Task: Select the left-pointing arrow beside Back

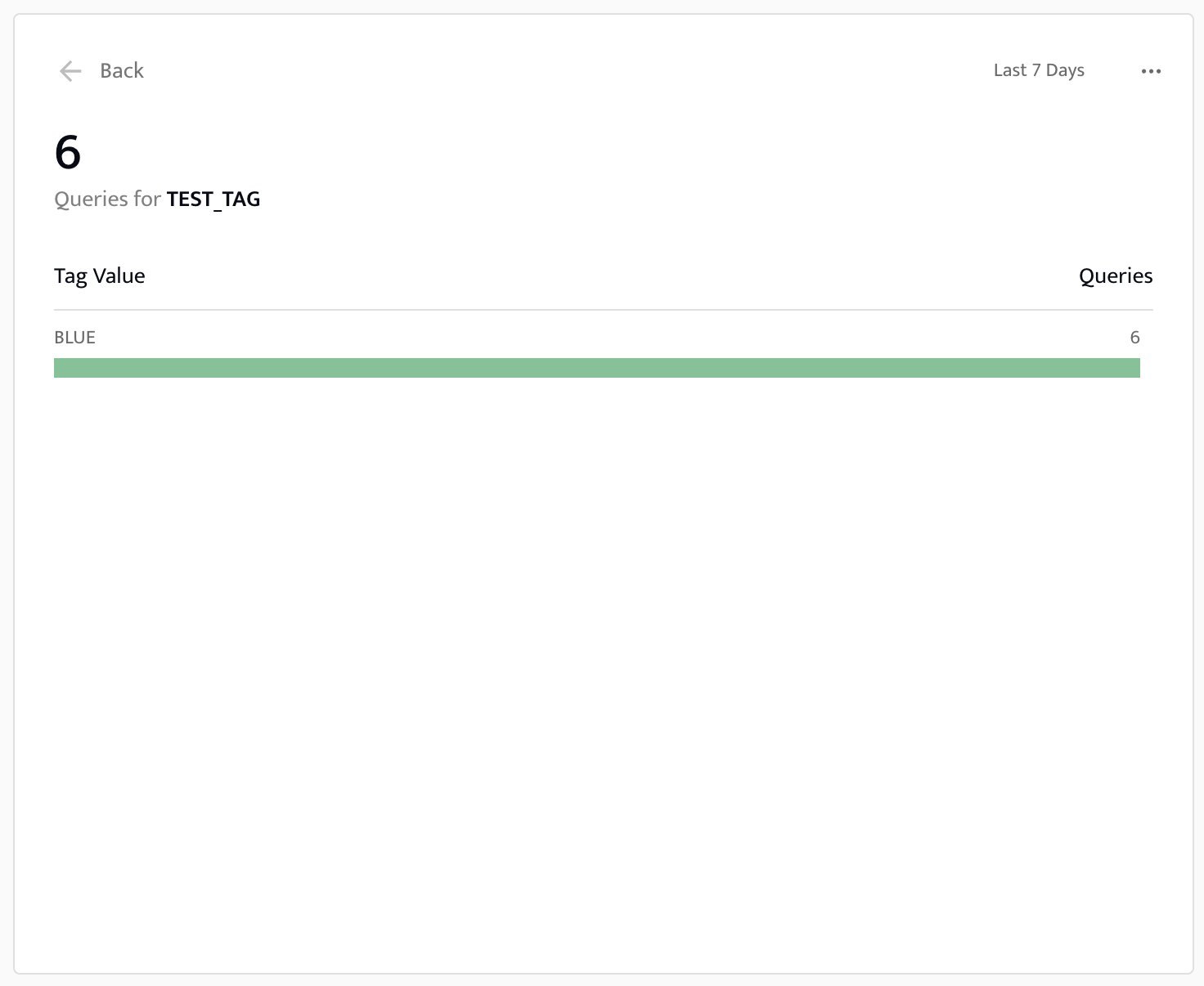Action: click(x=70, y=71)
